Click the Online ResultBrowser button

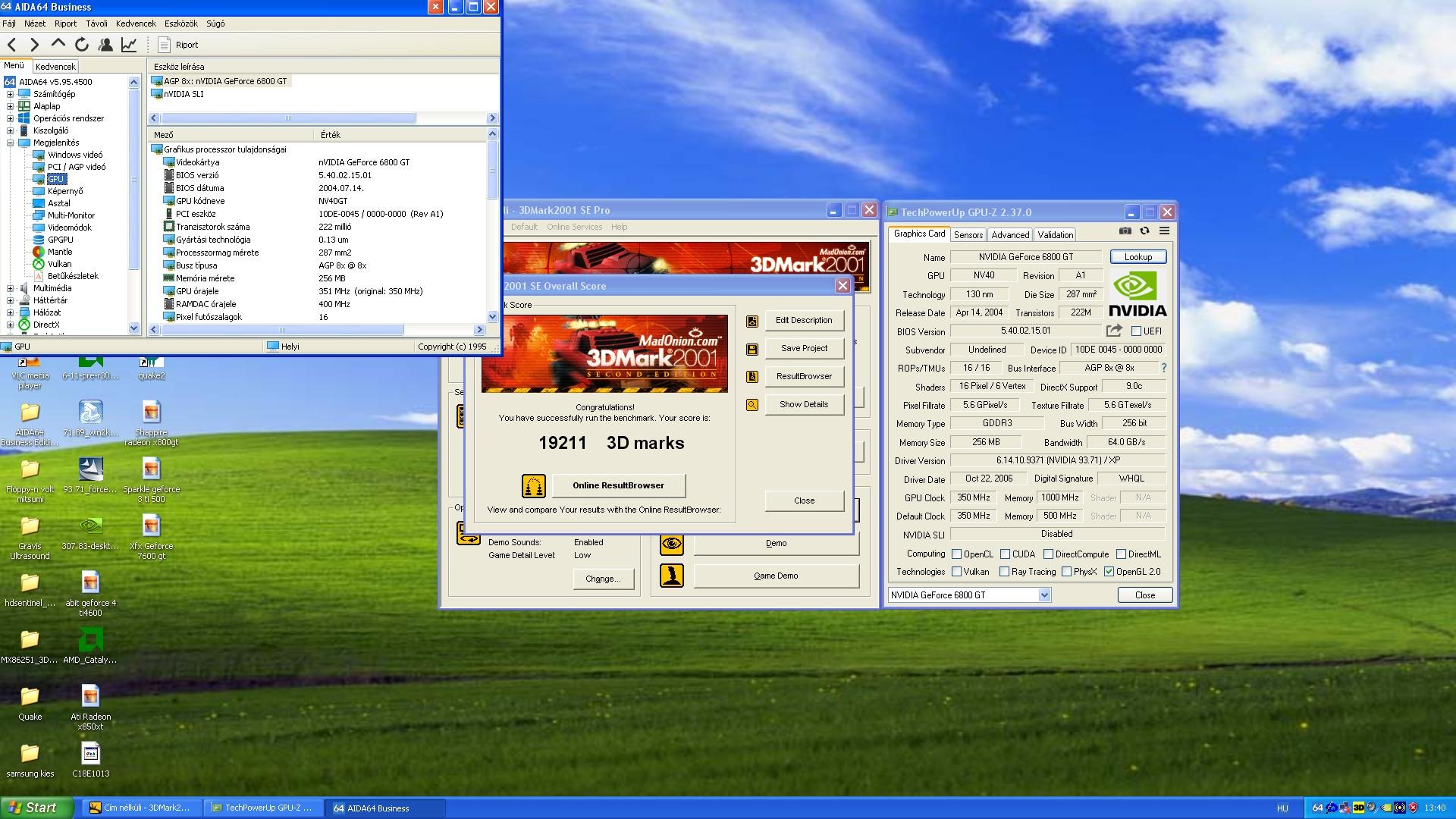coord(618,485)
